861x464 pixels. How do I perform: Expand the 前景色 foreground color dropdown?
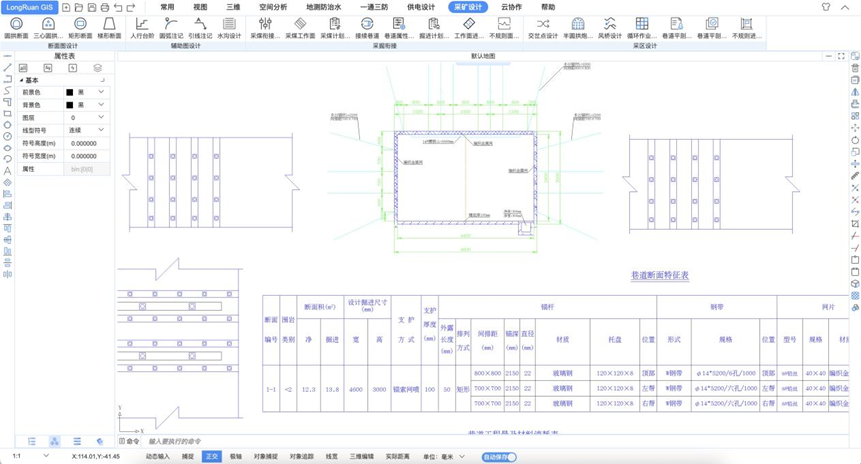pos(101,92)
